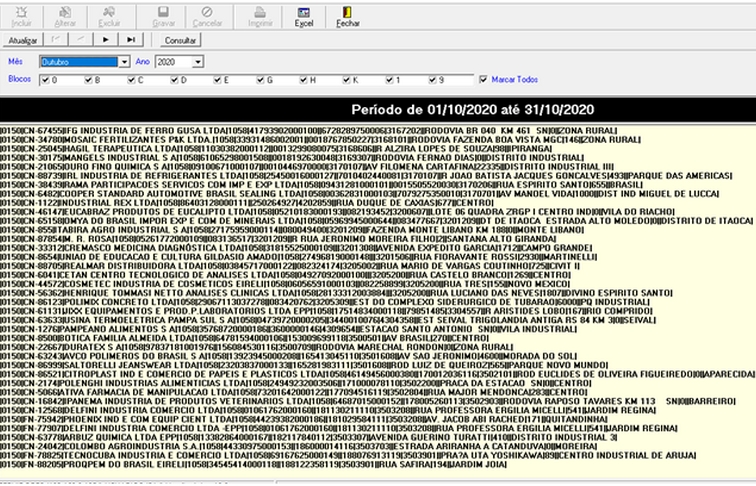The width and height of the screenshot is (756, 486).
Task: Select row for USINA TERMOELETRICA PAMPA SUL
Action: tap(328, 320)
